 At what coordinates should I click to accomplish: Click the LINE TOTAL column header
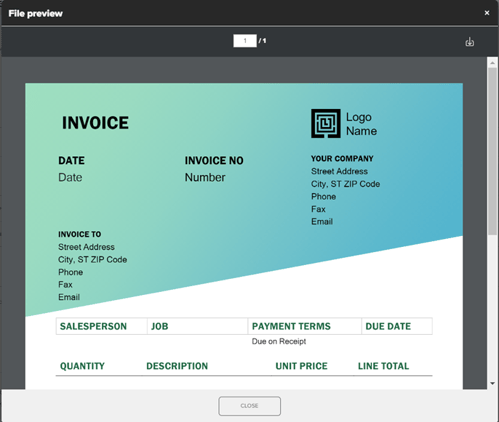click(x=383, y=366)
